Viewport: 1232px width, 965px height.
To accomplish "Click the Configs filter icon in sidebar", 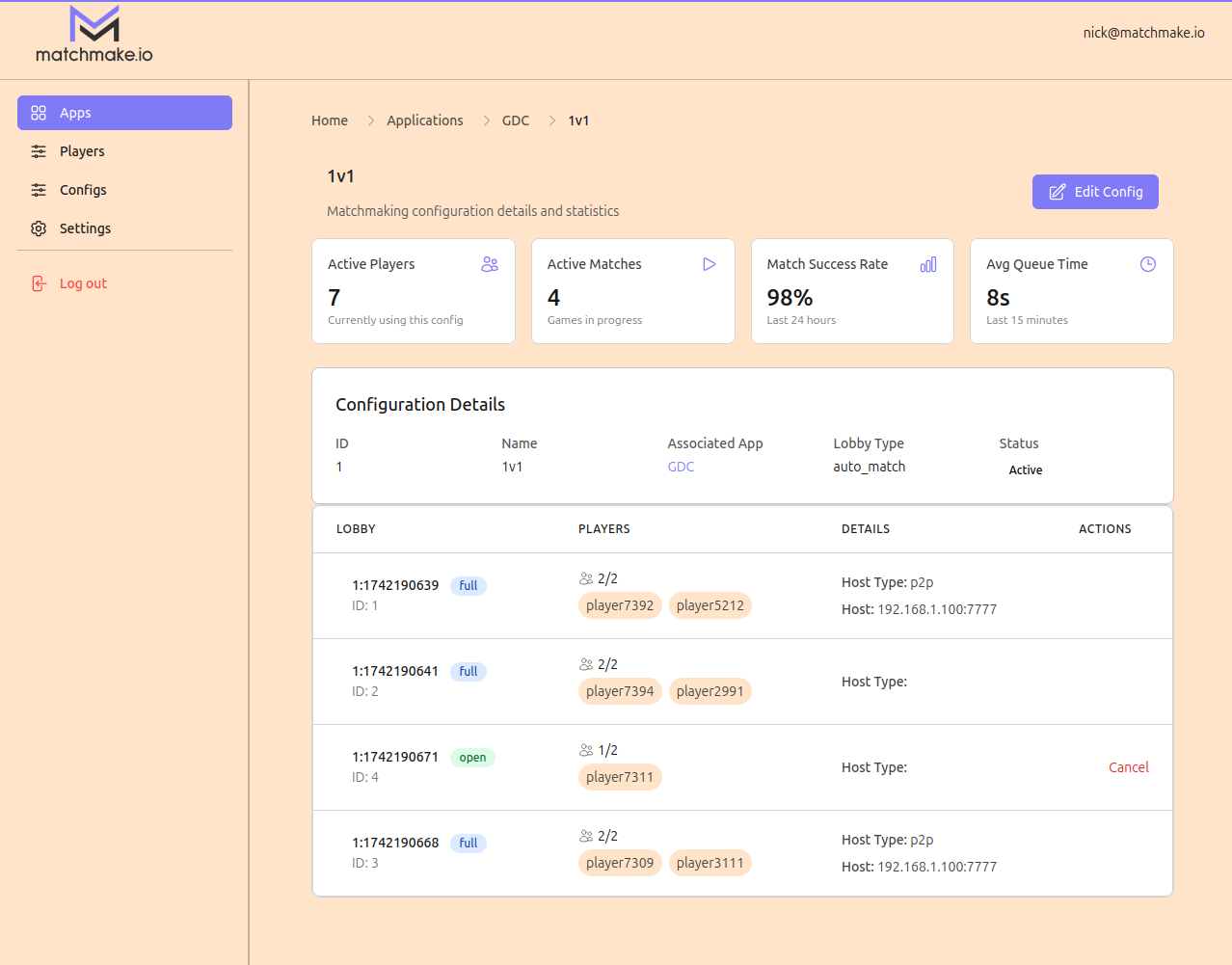I will coord(39,190).
